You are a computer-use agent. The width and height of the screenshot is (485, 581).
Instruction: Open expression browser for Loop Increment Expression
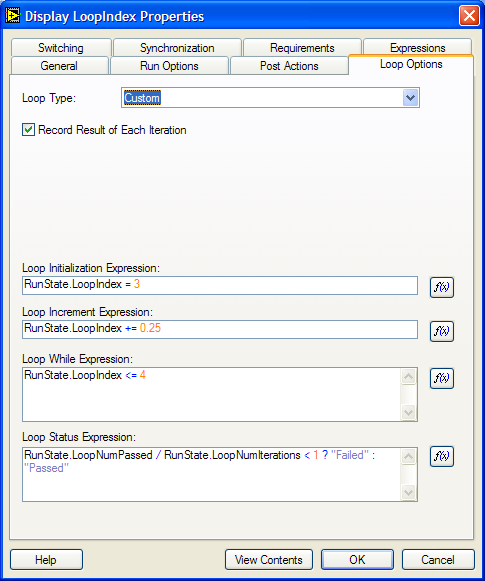coord(442,331)
